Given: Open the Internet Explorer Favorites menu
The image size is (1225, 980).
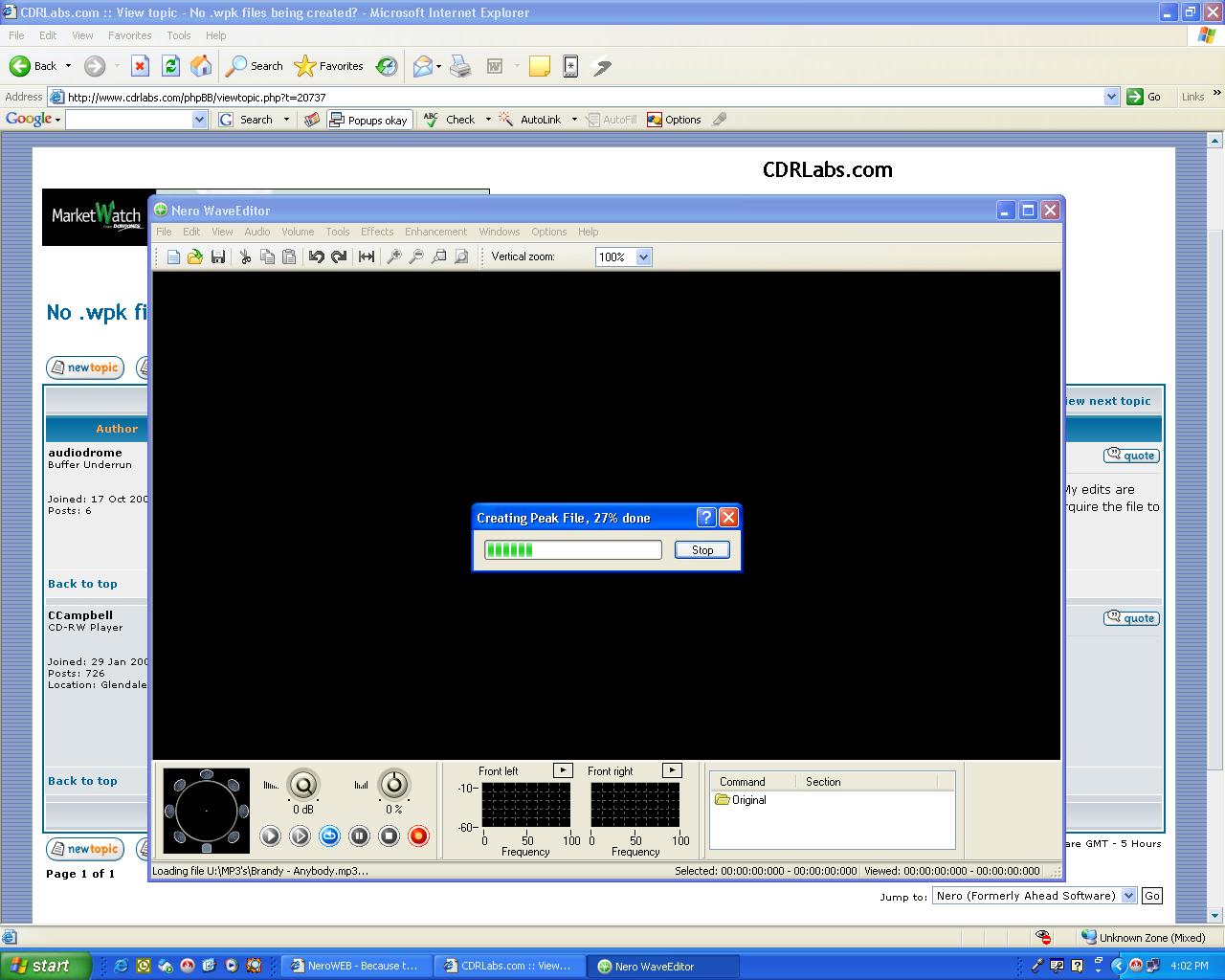Looking at the screenshot, I should (130, 35).
